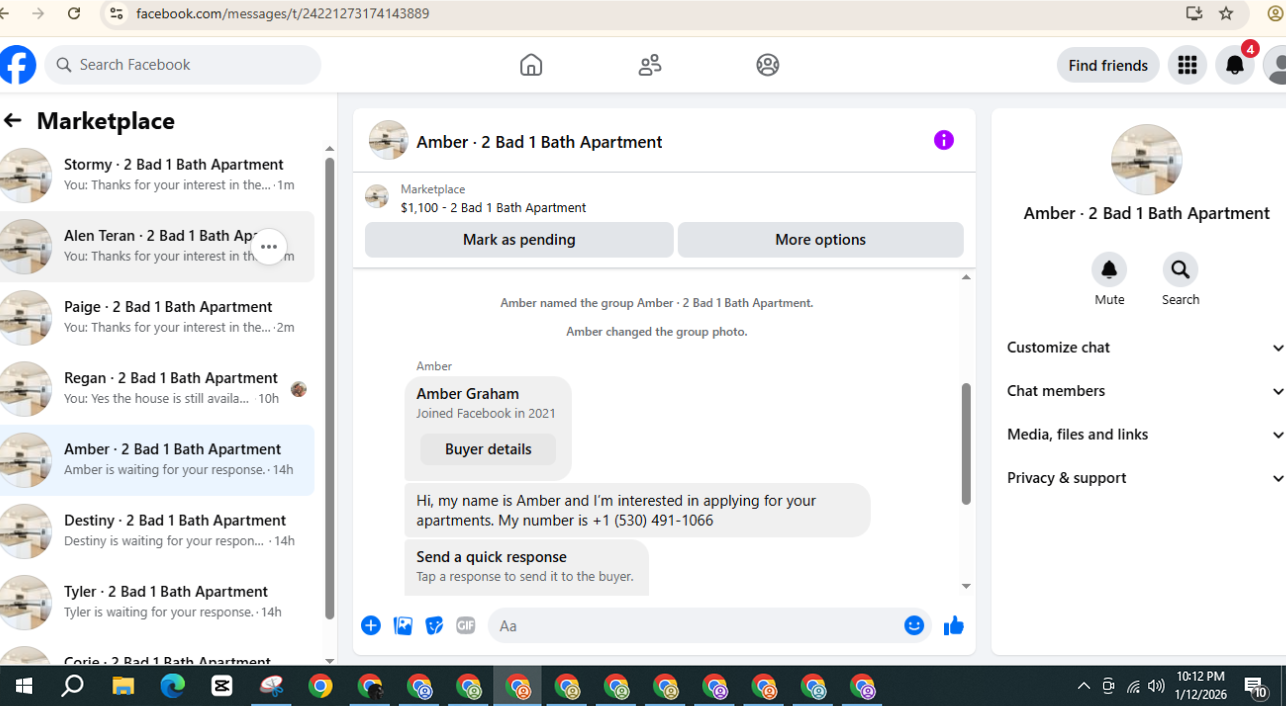Open the Groups icon in top navigation
Viewport: 1286px width, 706px height.
768,65
